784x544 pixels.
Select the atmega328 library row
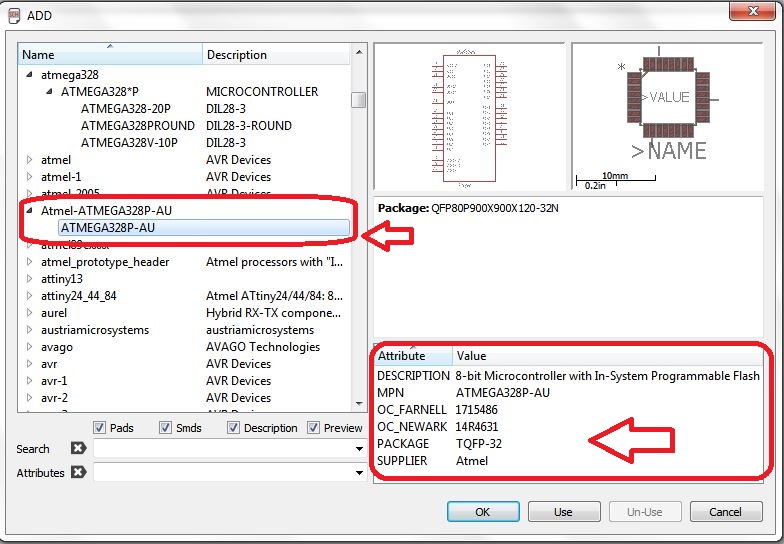tap(70, 74)
